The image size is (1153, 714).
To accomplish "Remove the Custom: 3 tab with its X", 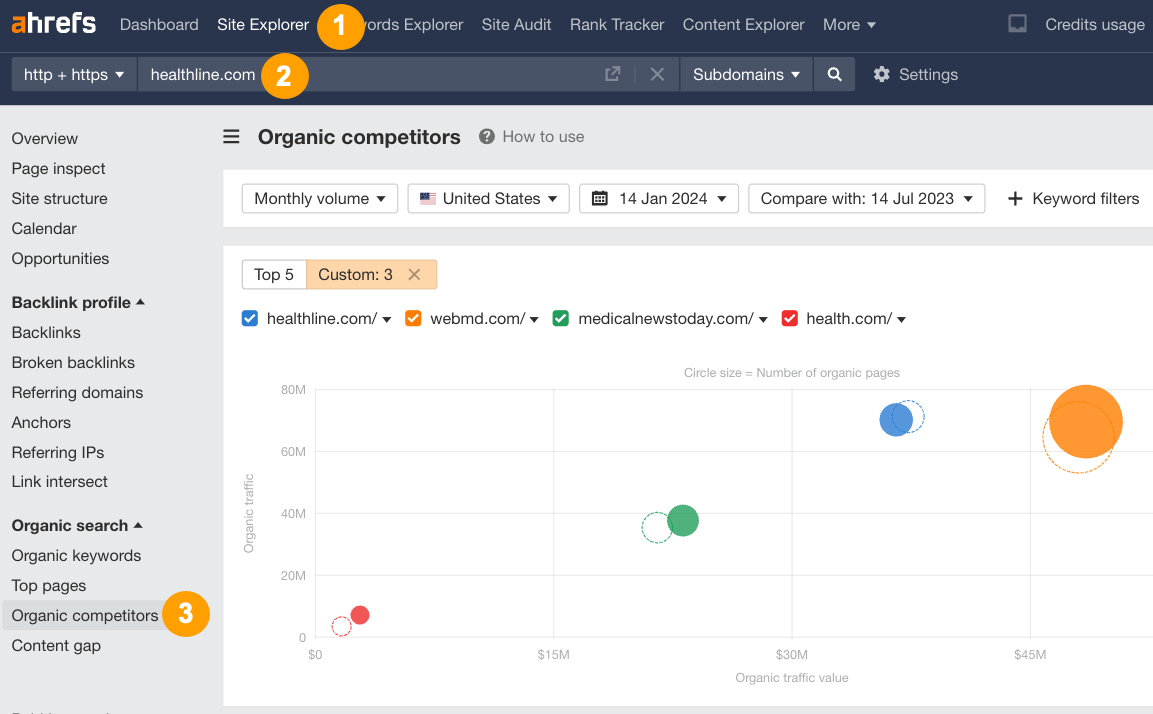I will click(x=414, y=274).
